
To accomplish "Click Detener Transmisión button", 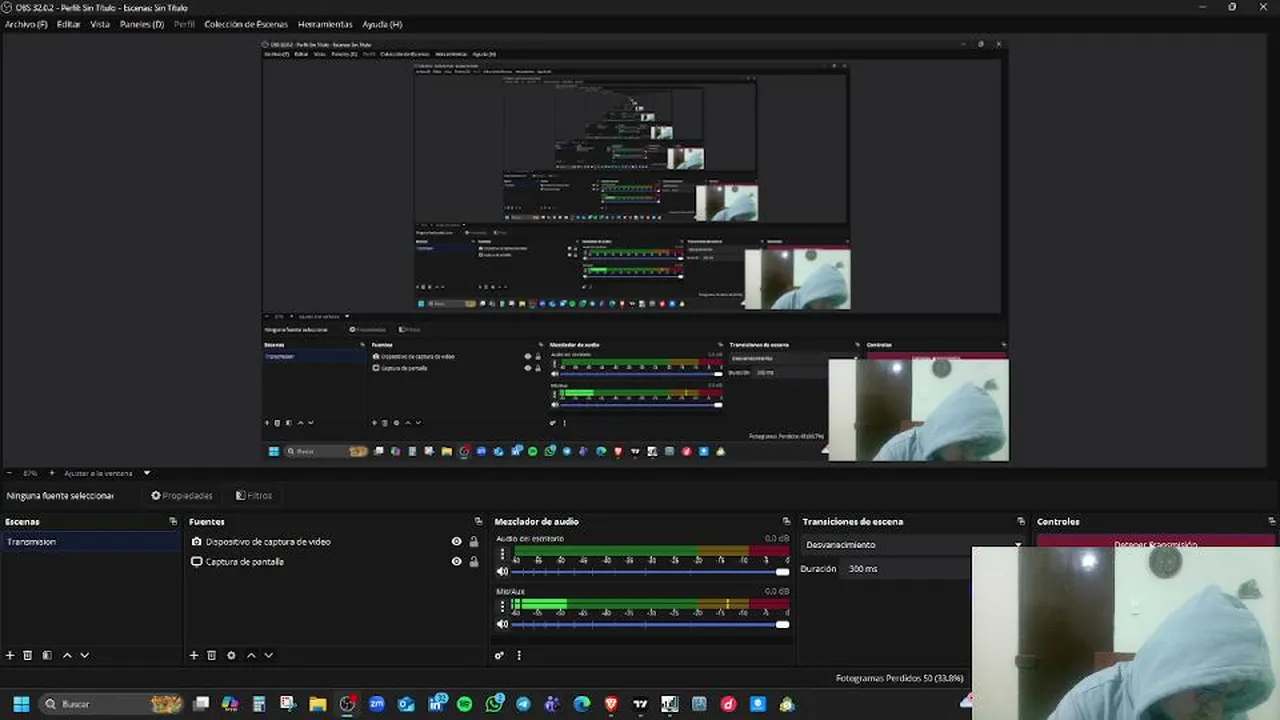I will (1156, 543).
